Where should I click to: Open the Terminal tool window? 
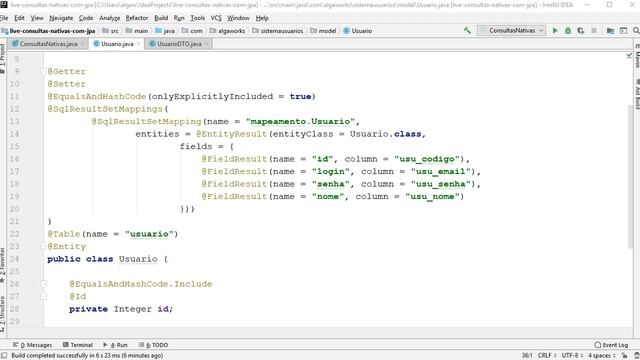[x=78, y=345]
